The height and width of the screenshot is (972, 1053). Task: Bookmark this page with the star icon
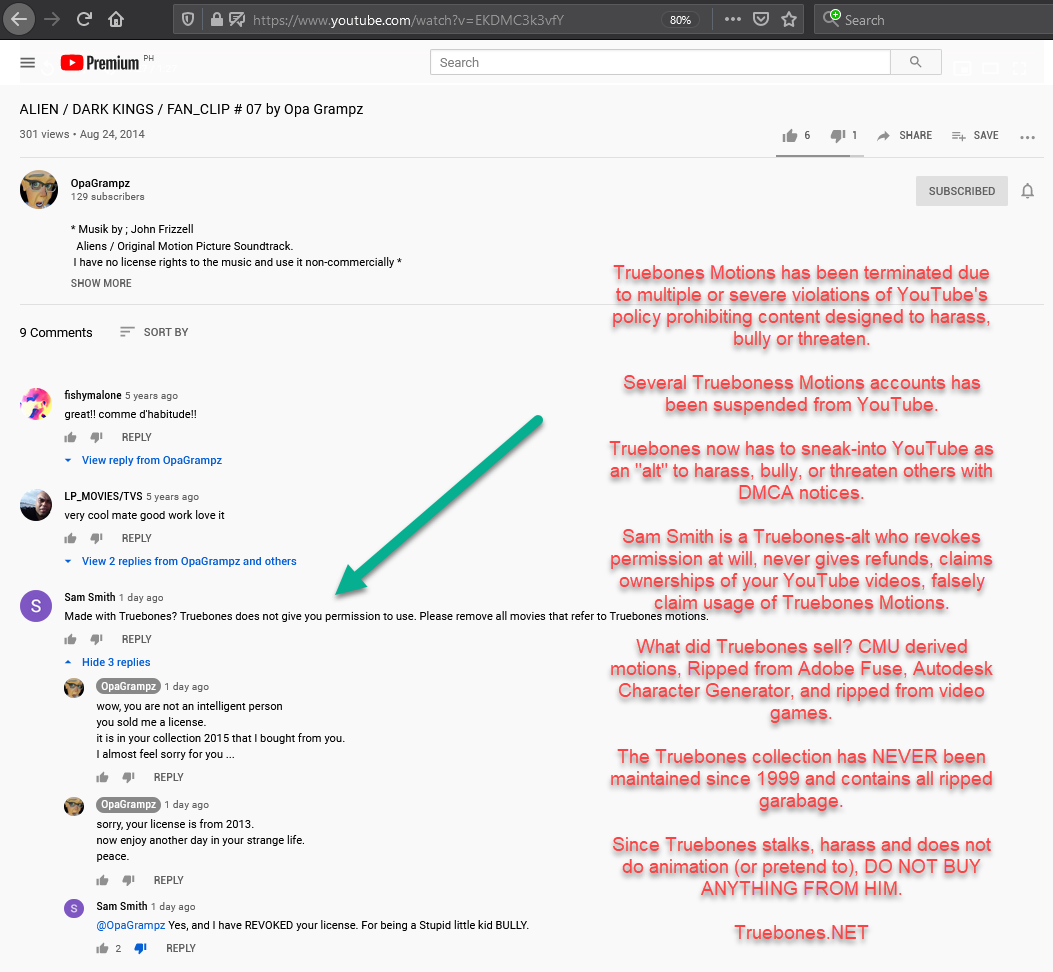[x=789, y=19]
